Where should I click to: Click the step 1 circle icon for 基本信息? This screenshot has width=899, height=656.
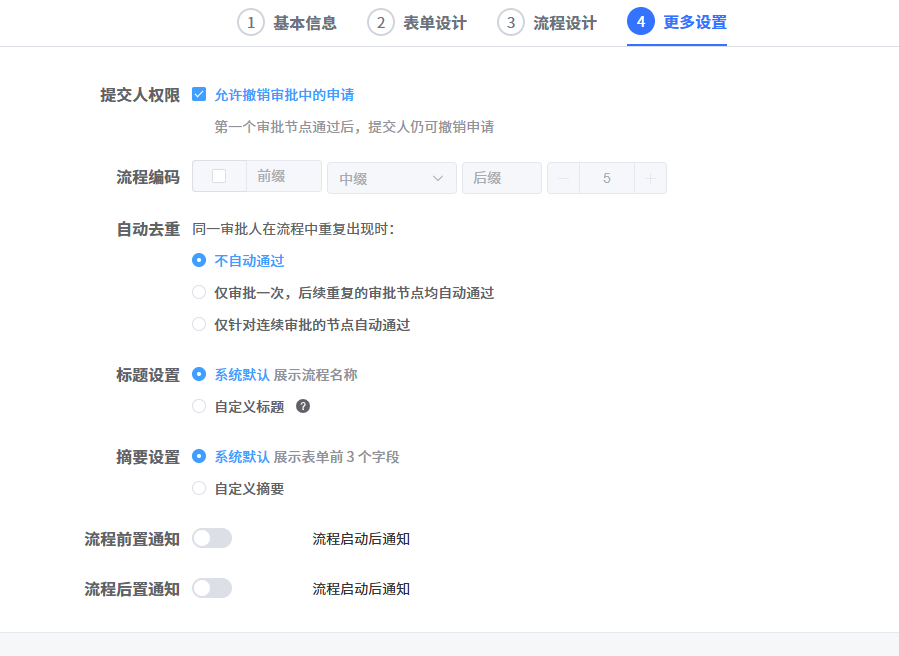tap(249, 22)
